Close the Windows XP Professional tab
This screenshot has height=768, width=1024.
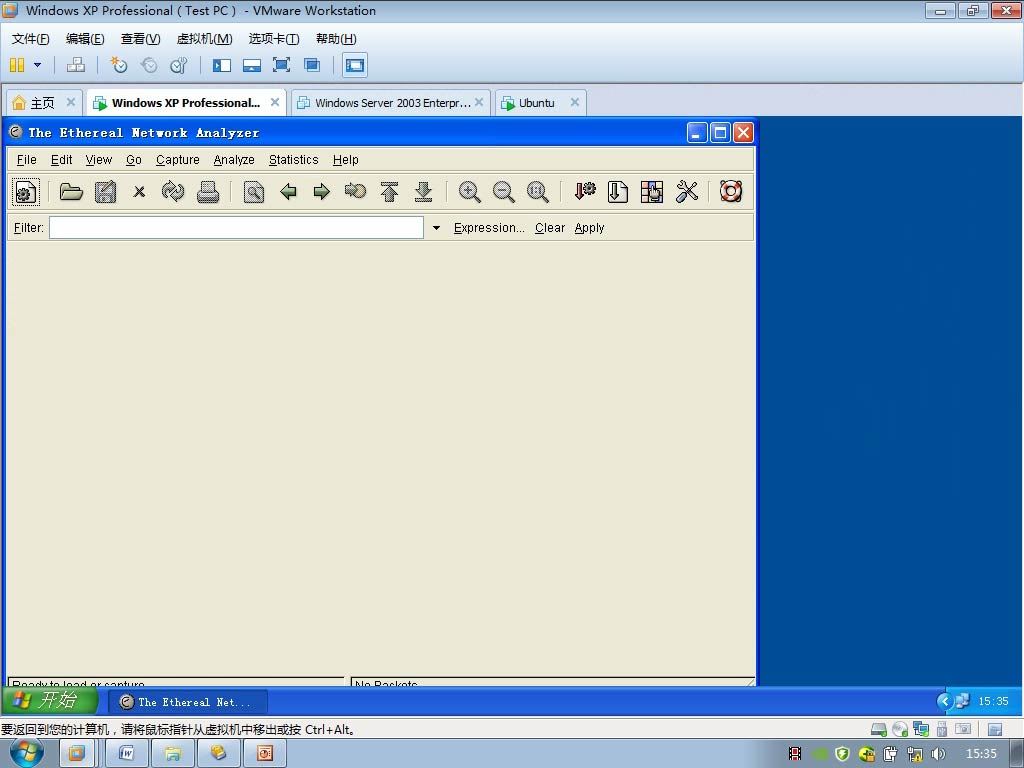(275, 102)
